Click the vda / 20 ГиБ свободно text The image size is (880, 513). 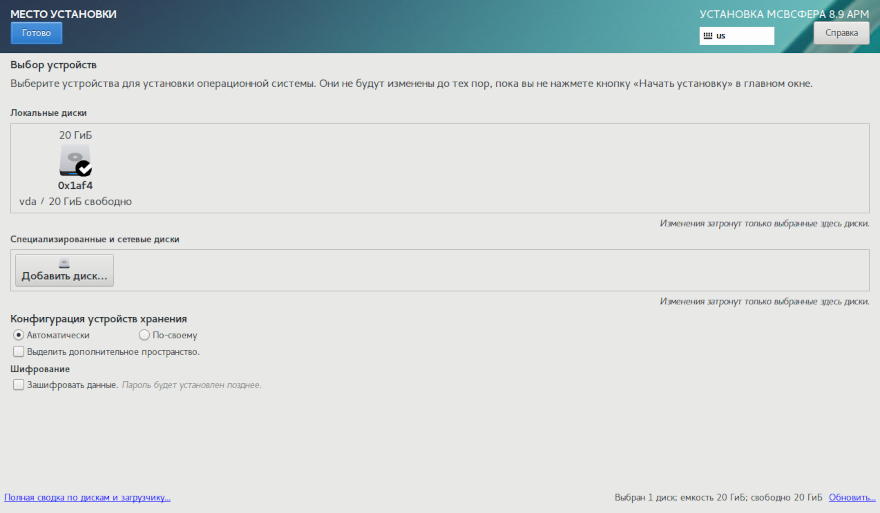click(x=75, y=201)
